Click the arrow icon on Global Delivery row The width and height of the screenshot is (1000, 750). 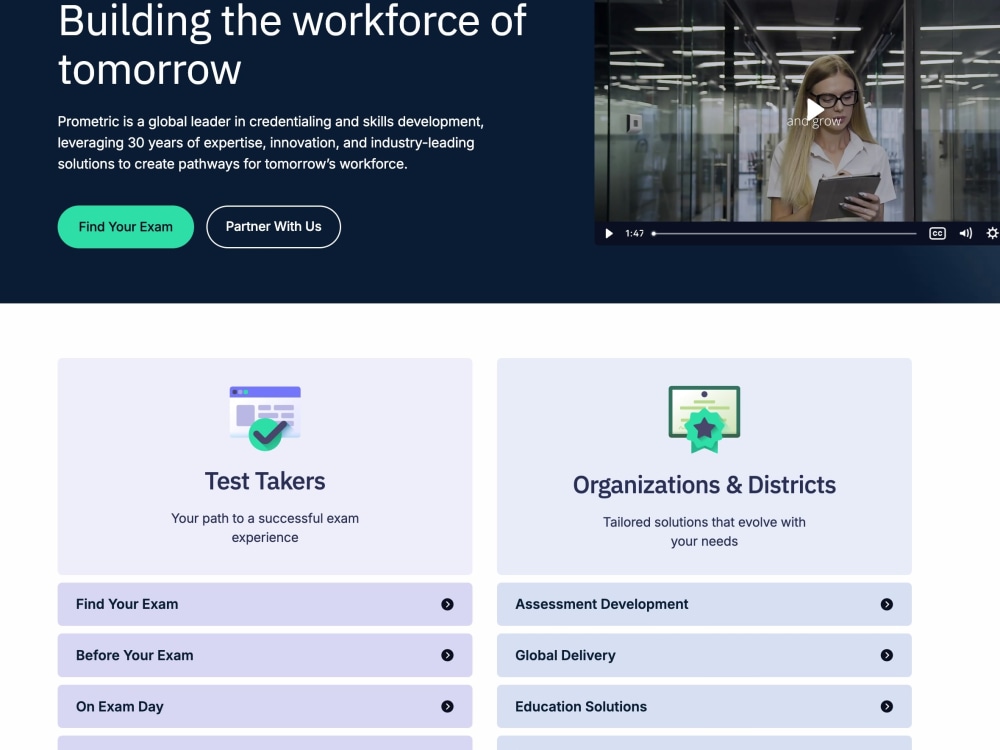[886, 655]
